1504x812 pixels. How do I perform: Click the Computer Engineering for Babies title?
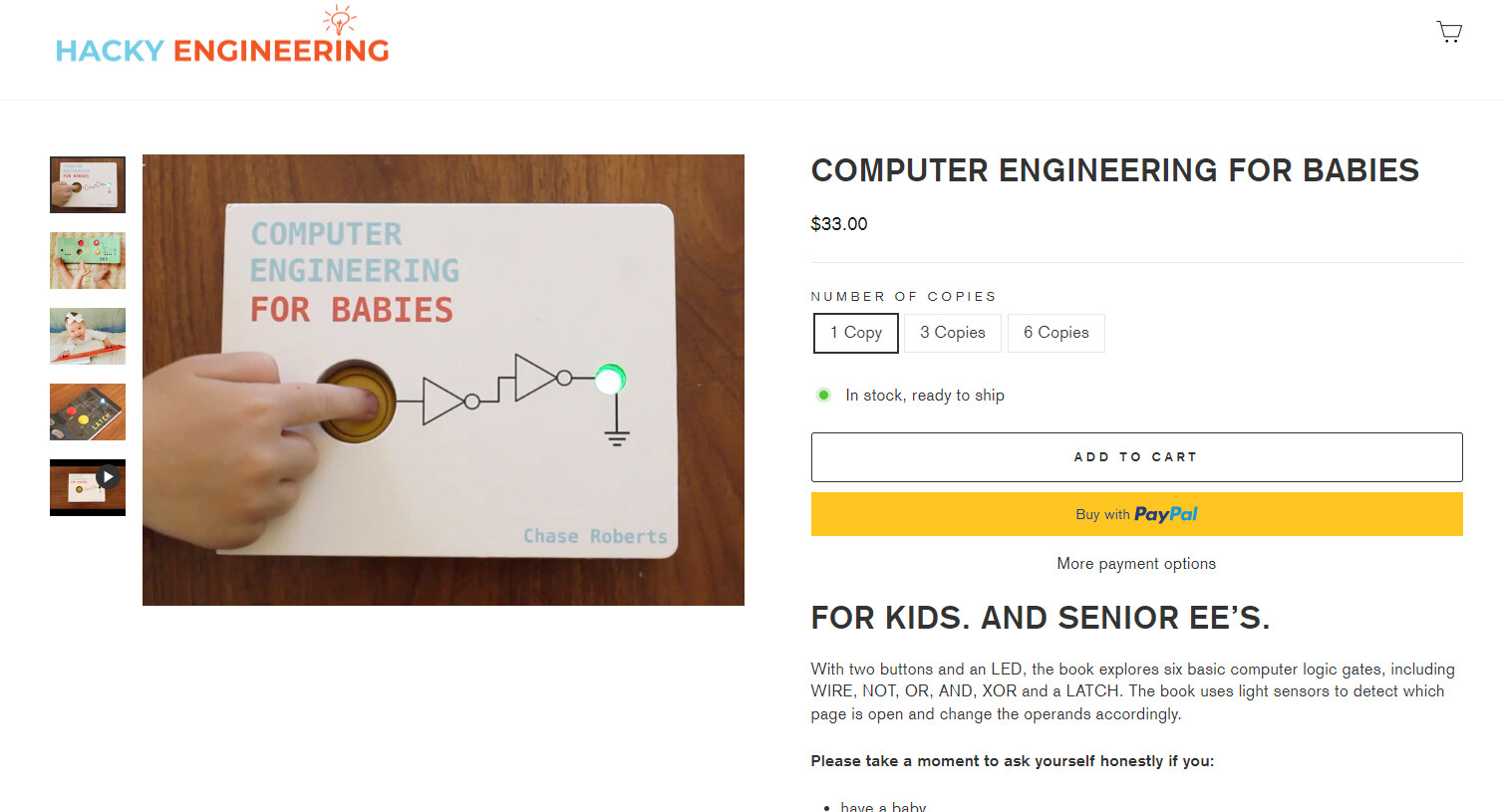(x=1114, y=170)
